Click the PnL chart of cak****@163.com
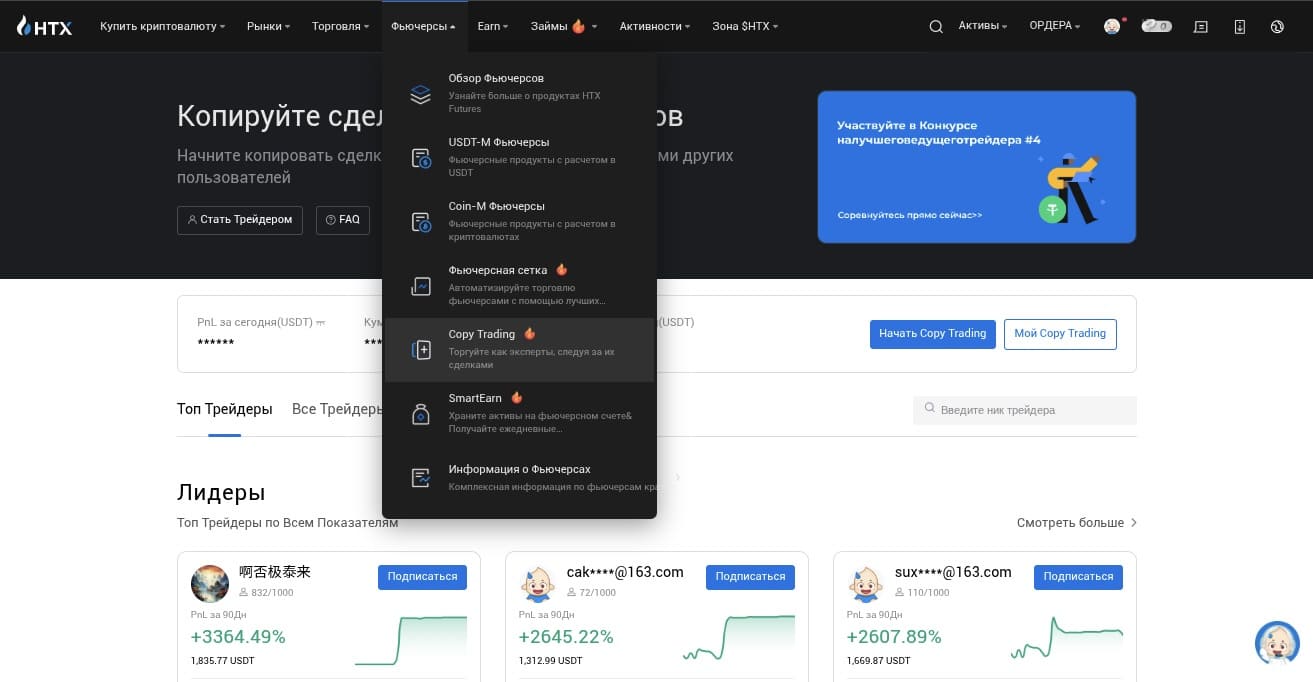Image resolution: width=1313 pixels, height=682 pixels. coord(739,639)
